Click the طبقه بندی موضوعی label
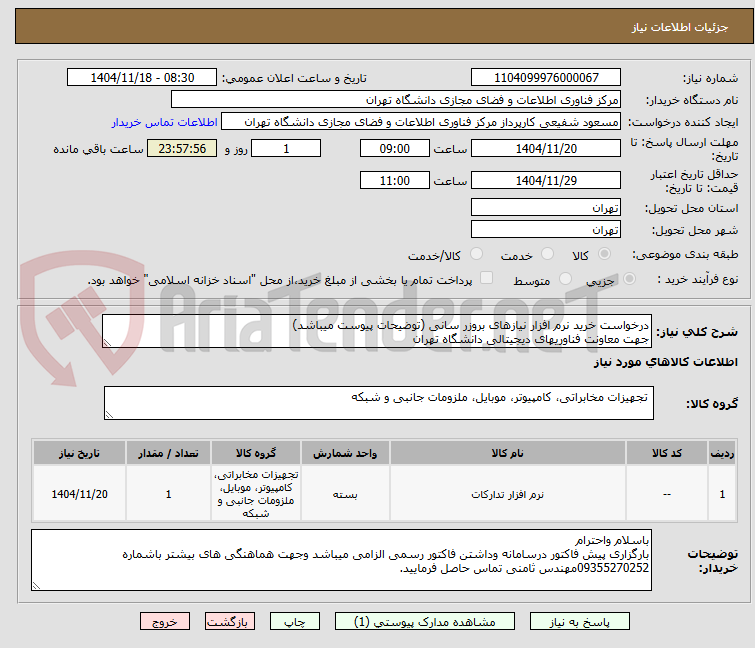Viewport: 755px width, 648px height. 685,254
